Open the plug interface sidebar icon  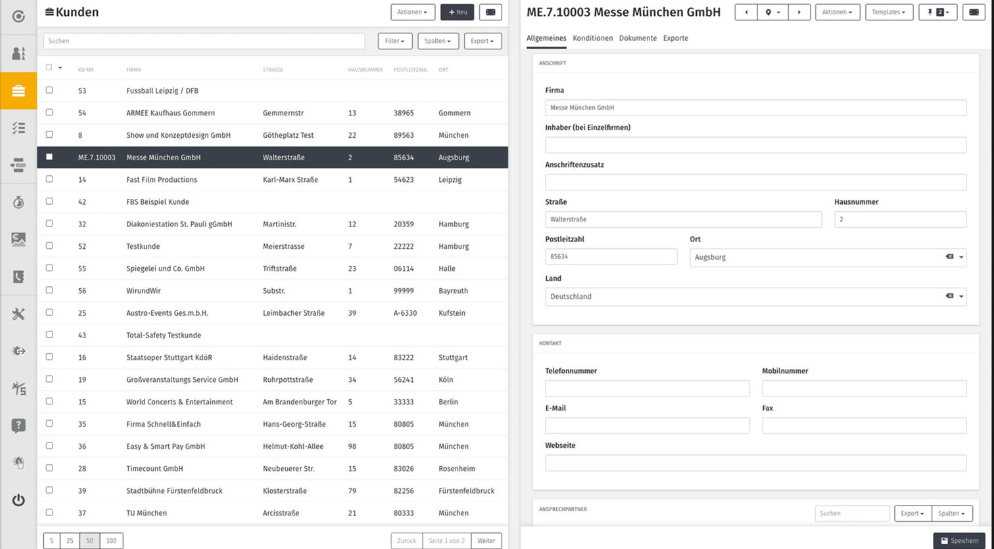coord(18,351)
